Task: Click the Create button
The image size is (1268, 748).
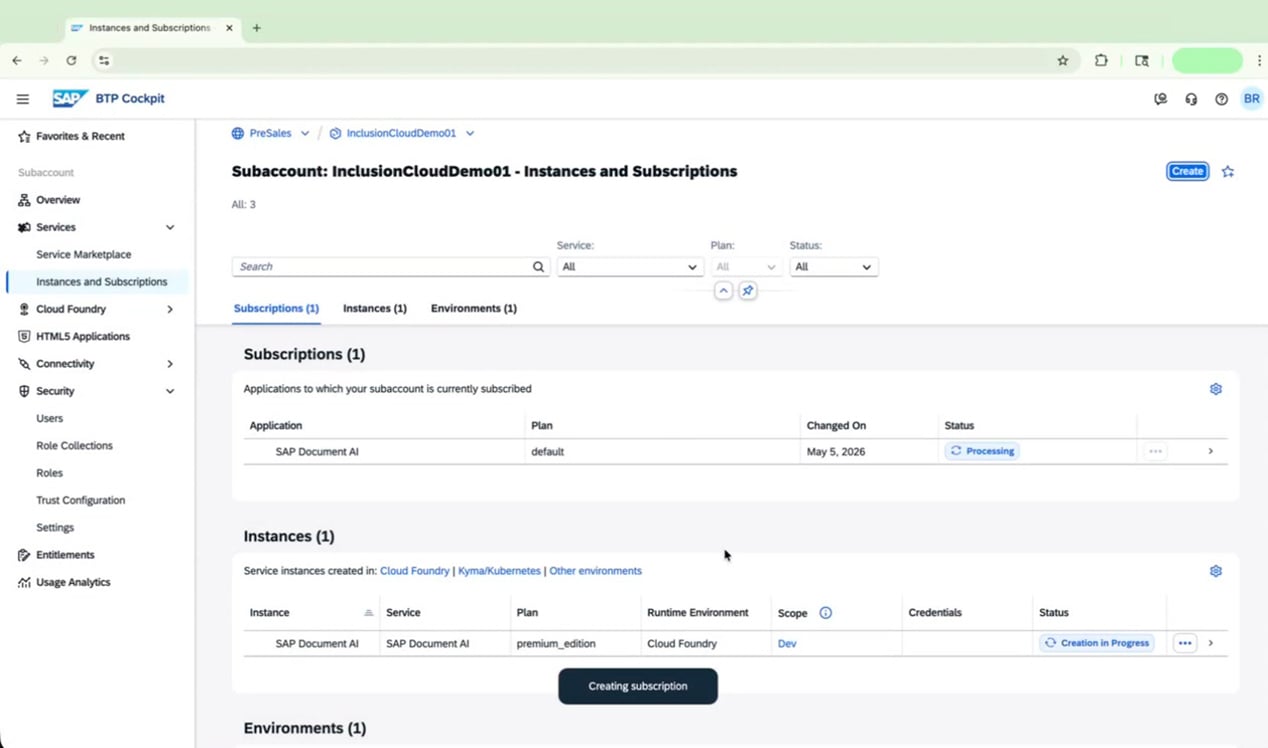Action: [1187, 171]
